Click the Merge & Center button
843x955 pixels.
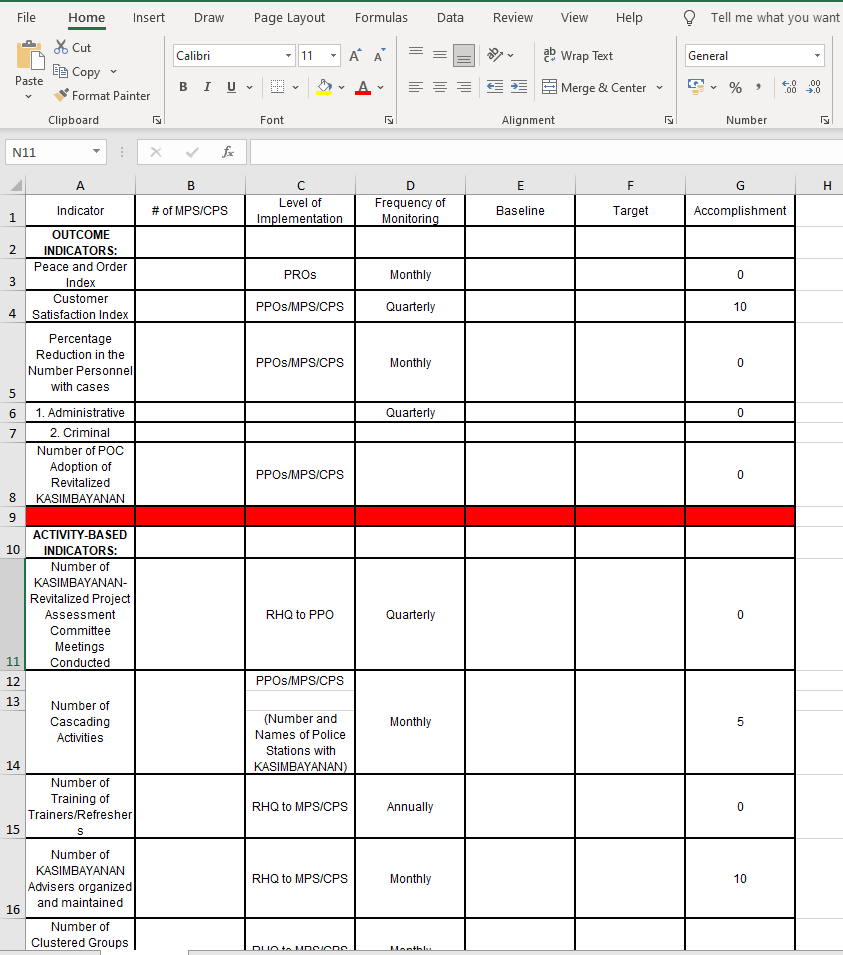point(594,87)
